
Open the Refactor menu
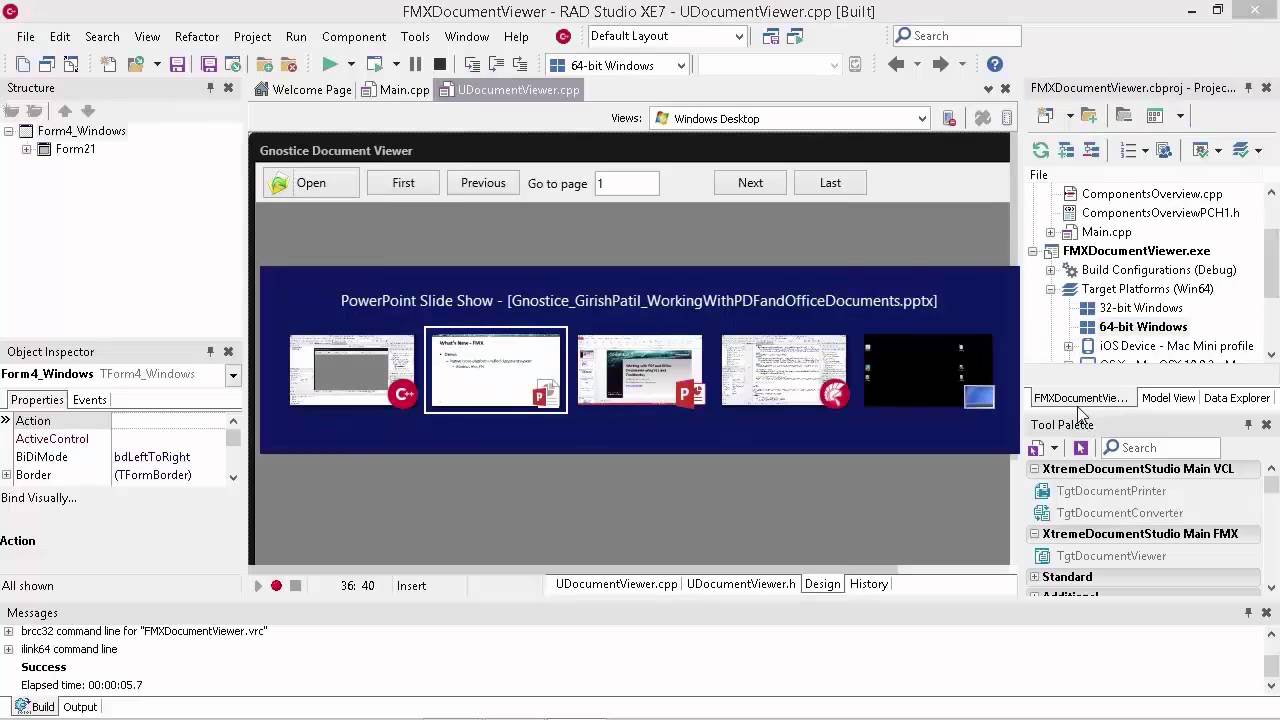(197, 36)
